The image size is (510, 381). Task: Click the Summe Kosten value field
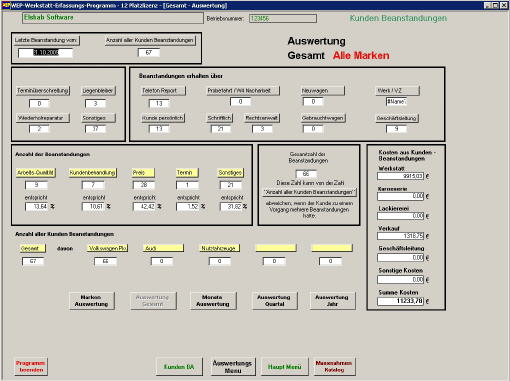pyautogui.click(x=400, y=301)
